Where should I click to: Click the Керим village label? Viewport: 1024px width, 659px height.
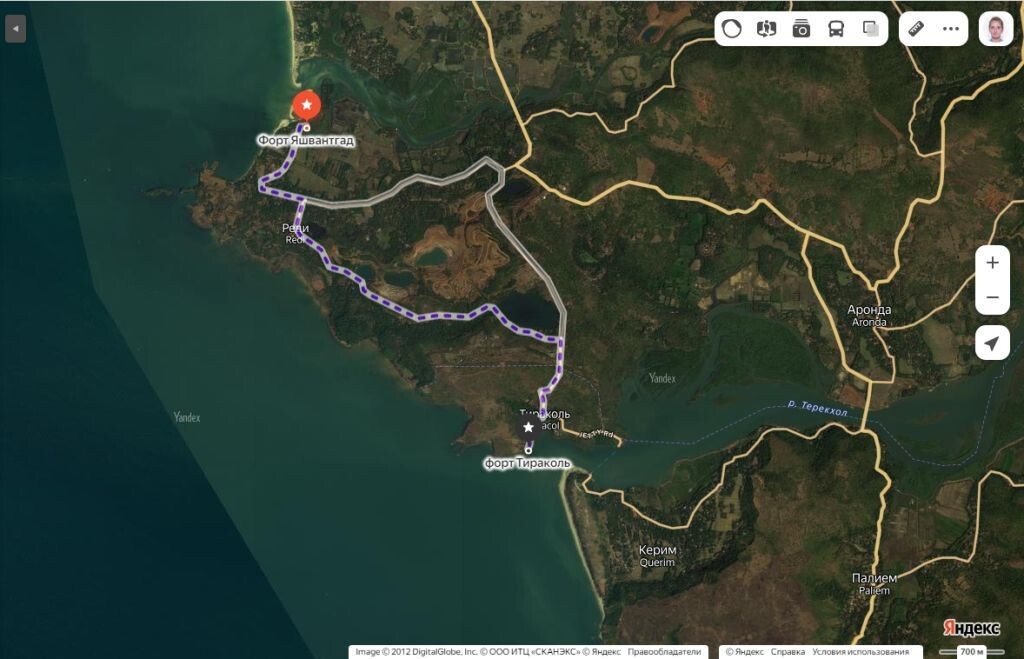(657, 550)
